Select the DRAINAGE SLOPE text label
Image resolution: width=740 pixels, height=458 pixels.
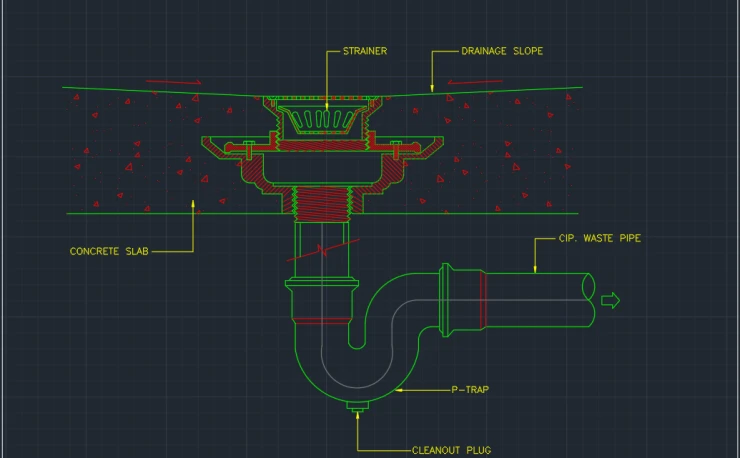(x=502, y=51)
